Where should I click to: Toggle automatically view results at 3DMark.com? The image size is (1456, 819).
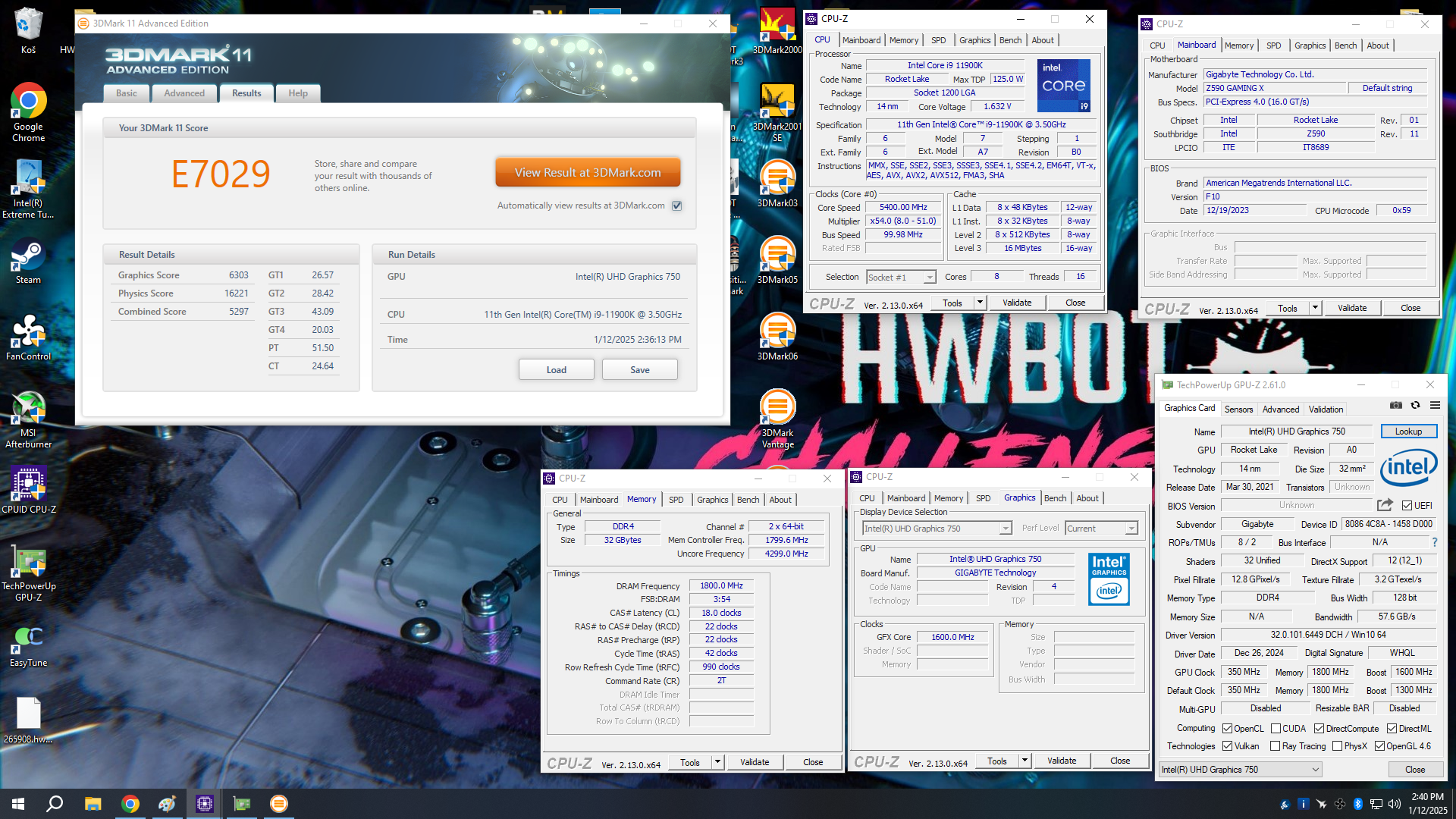pos(677,206)
